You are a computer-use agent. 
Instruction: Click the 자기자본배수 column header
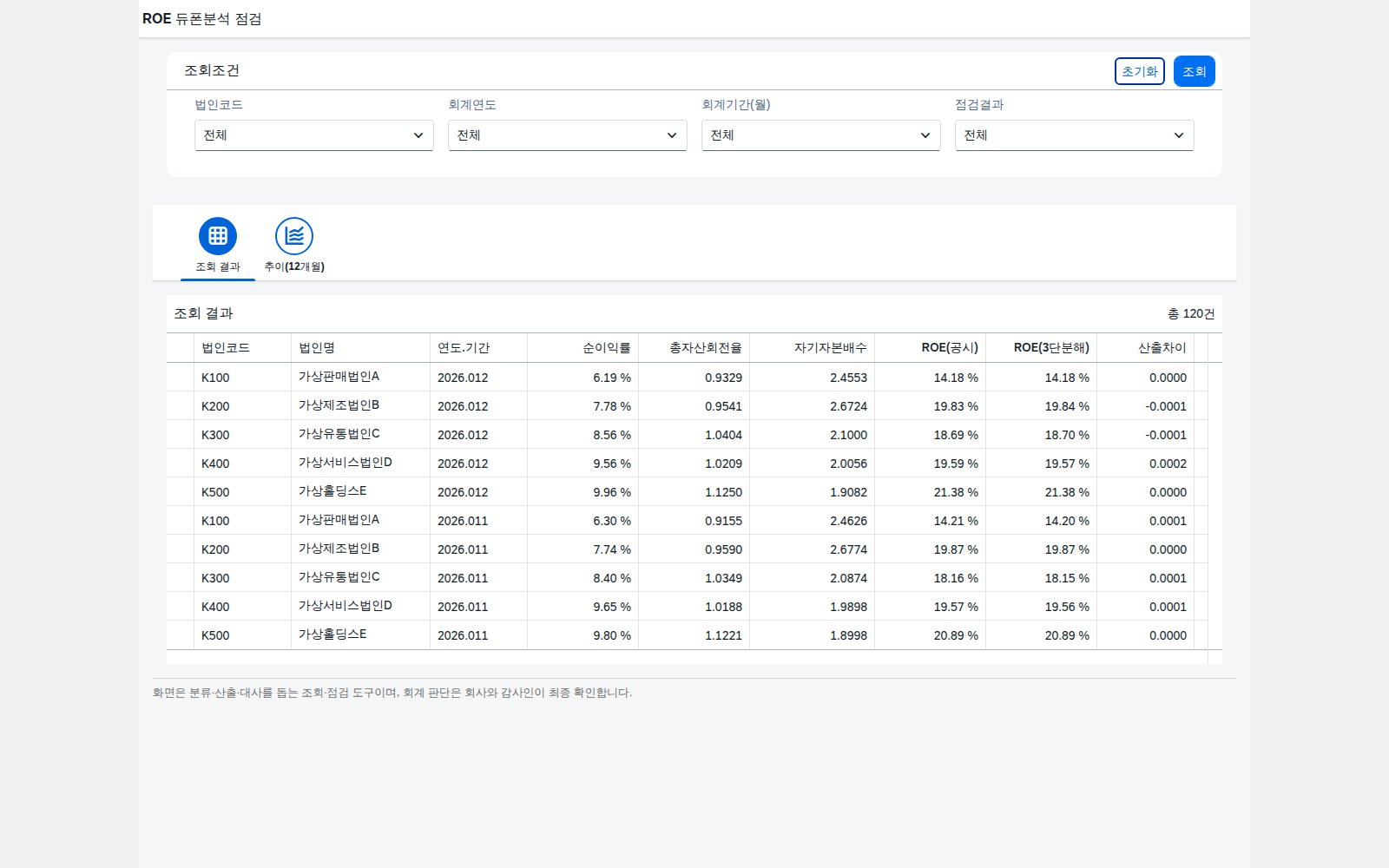click(x=813, y=348)
